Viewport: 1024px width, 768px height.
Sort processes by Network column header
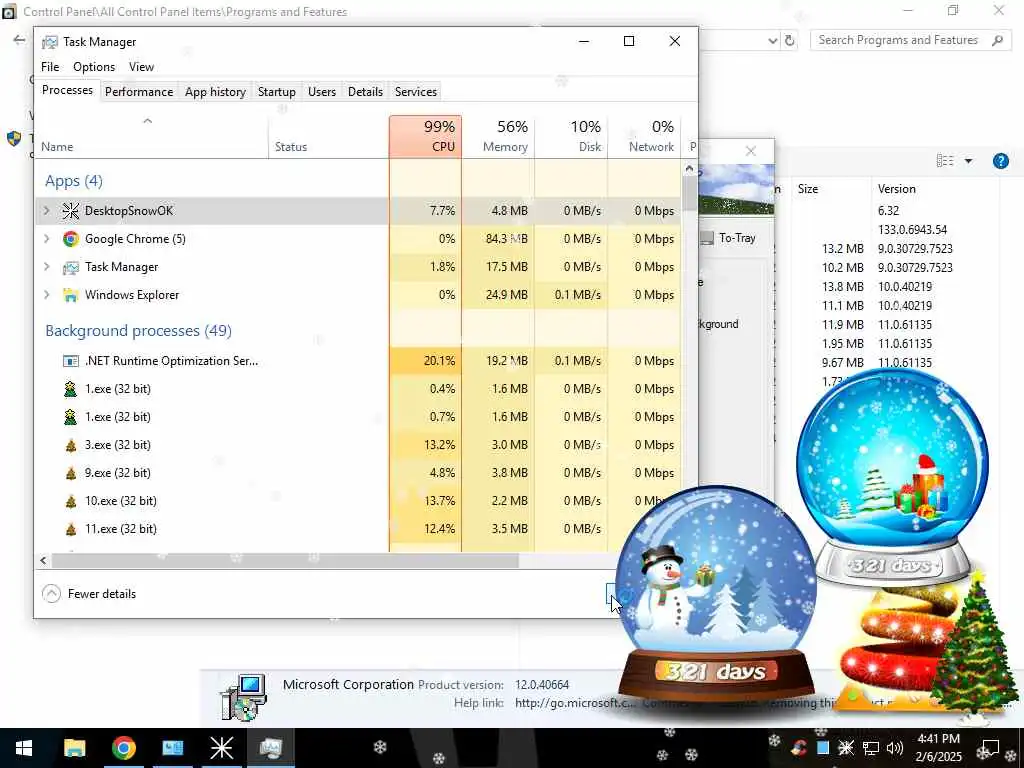point(644,136)
